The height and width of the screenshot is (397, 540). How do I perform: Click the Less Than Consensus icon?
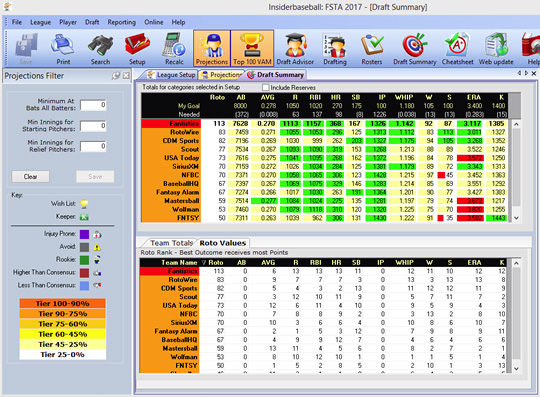tap(97, 285)
